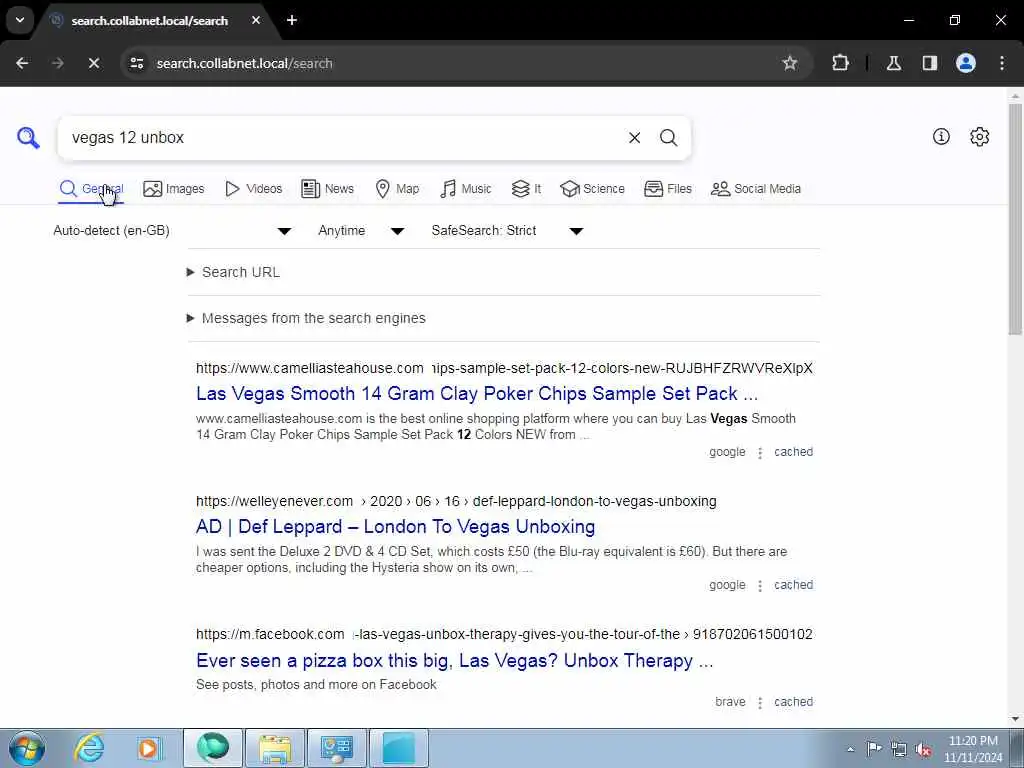Image resolution: width=1024 pixels, height=768 pixels.
Task: Open the Extensions puzzle icon
Action: point(840,63)
